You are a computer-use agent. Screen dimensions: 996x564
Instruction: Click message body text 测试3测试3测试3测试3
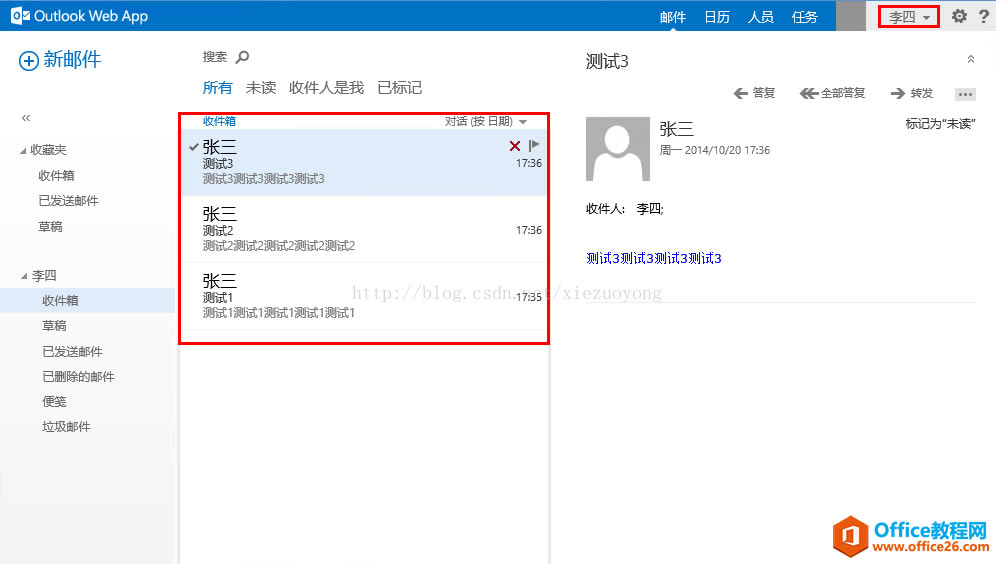coord(654,258)
